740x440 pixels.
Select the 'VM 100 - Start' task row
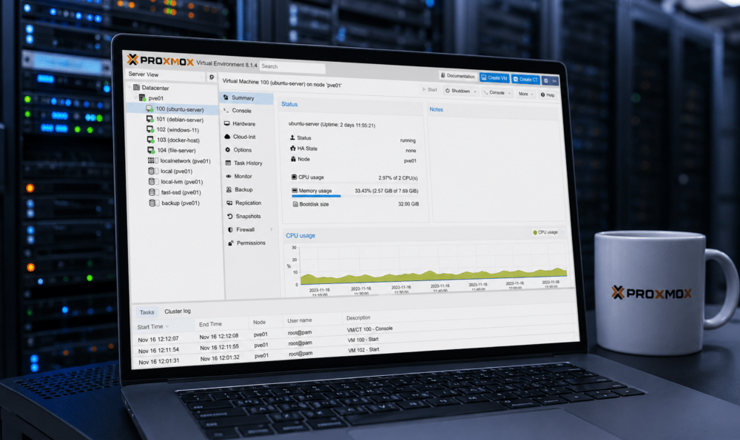click(x=356, y=343)
